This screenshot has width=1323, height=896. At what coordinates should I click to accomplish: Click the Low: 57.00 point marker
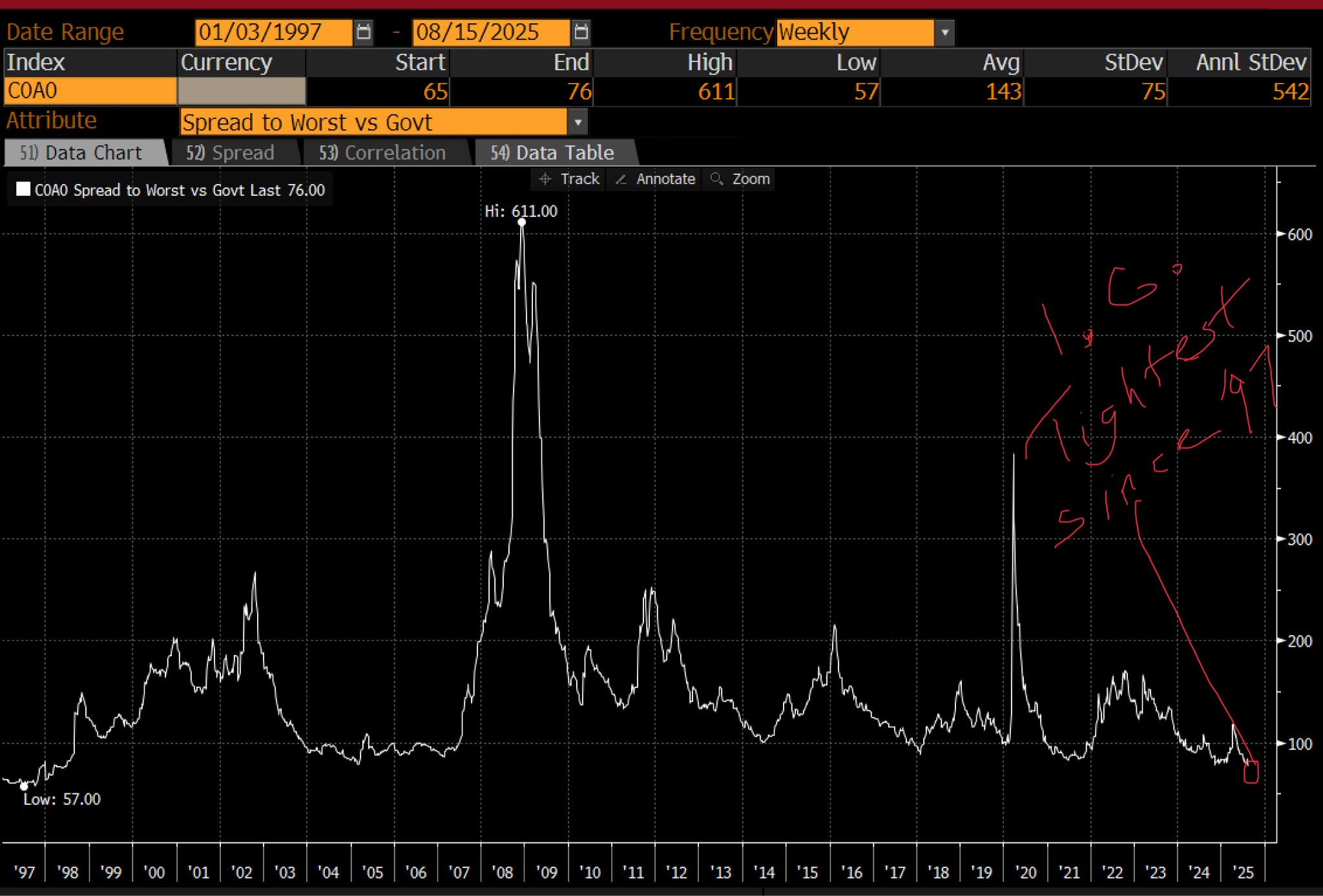click(x=24, y=786)
